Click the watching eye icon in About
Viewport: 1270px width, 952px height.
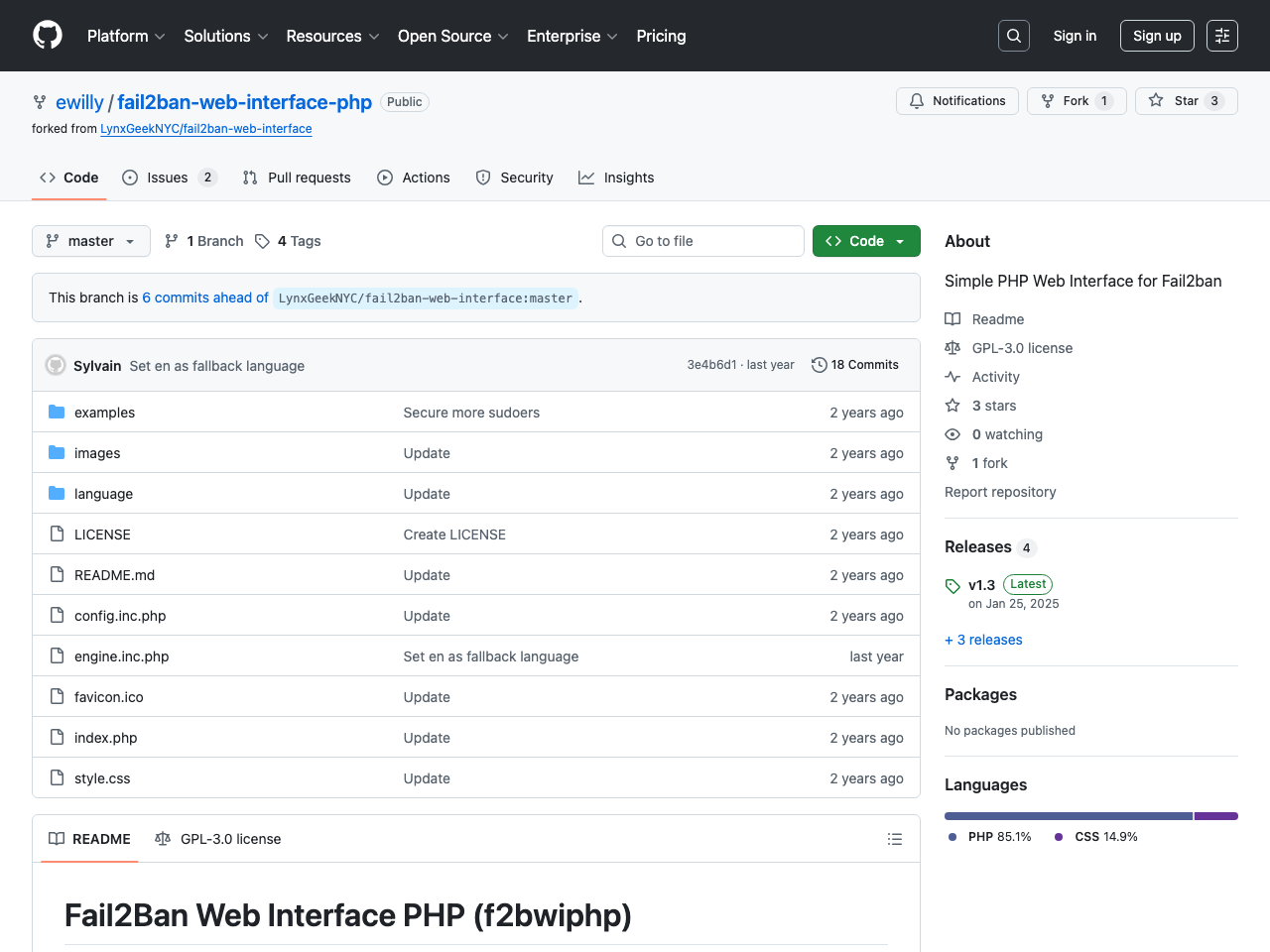point(952,434)
